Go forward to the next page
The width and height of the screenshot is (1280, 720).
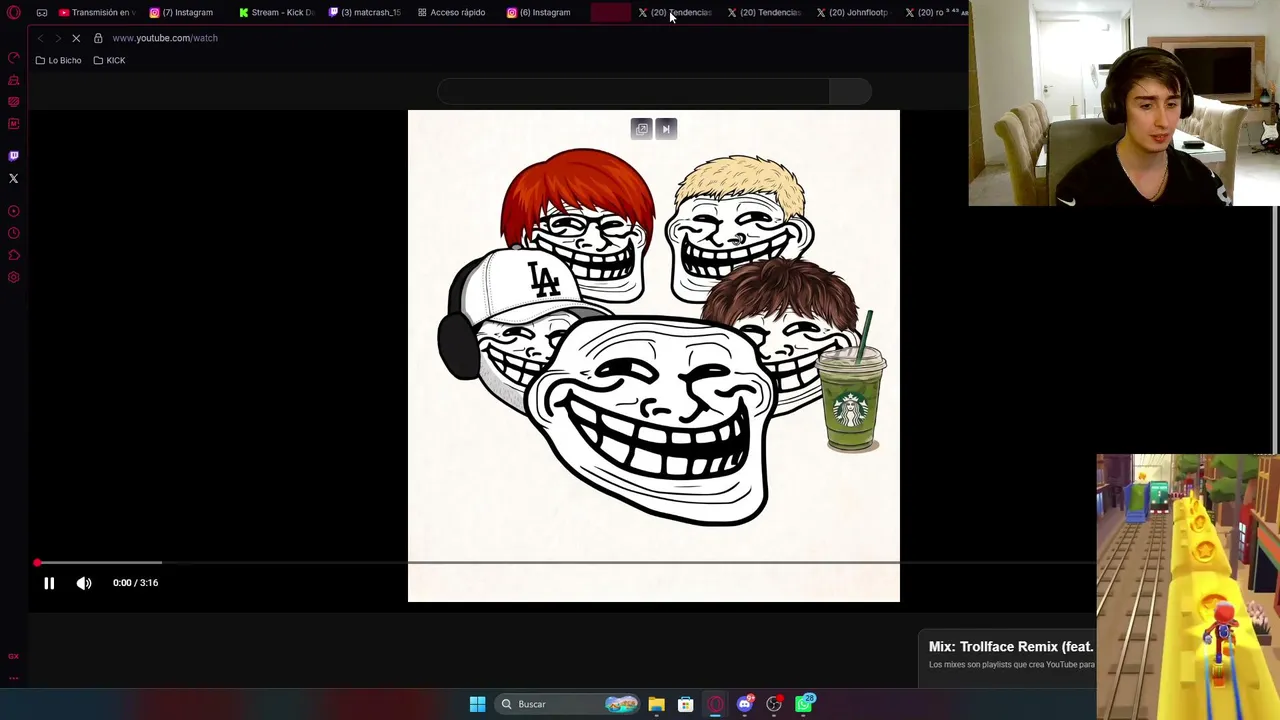tap(57, 38)
